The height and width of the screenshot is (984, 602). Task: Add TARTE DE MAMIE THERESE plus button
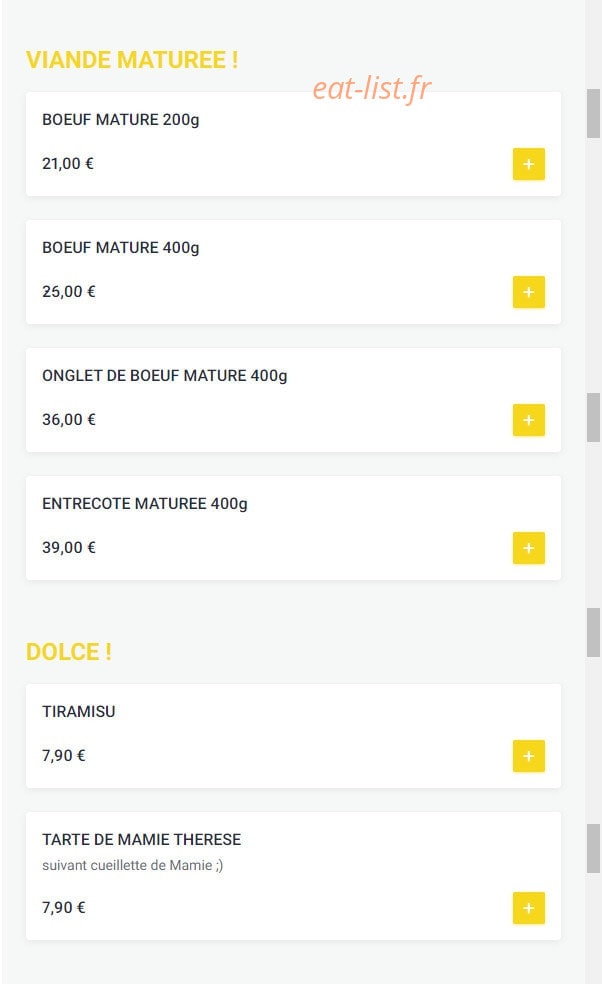point(529,908)
